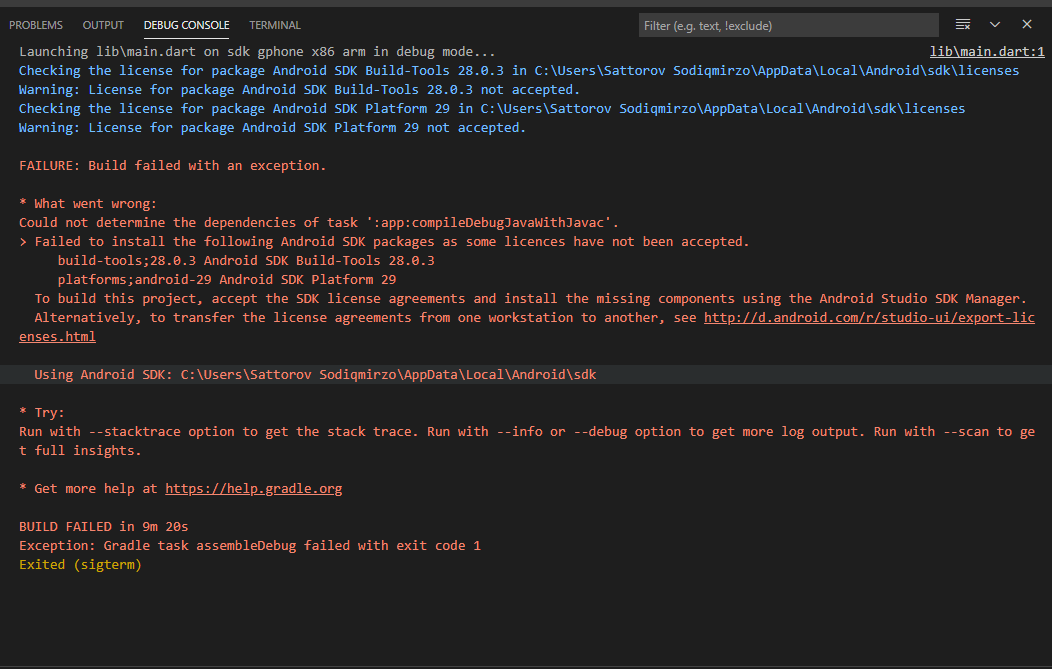Open the https://help.gradle.org link

254,488
